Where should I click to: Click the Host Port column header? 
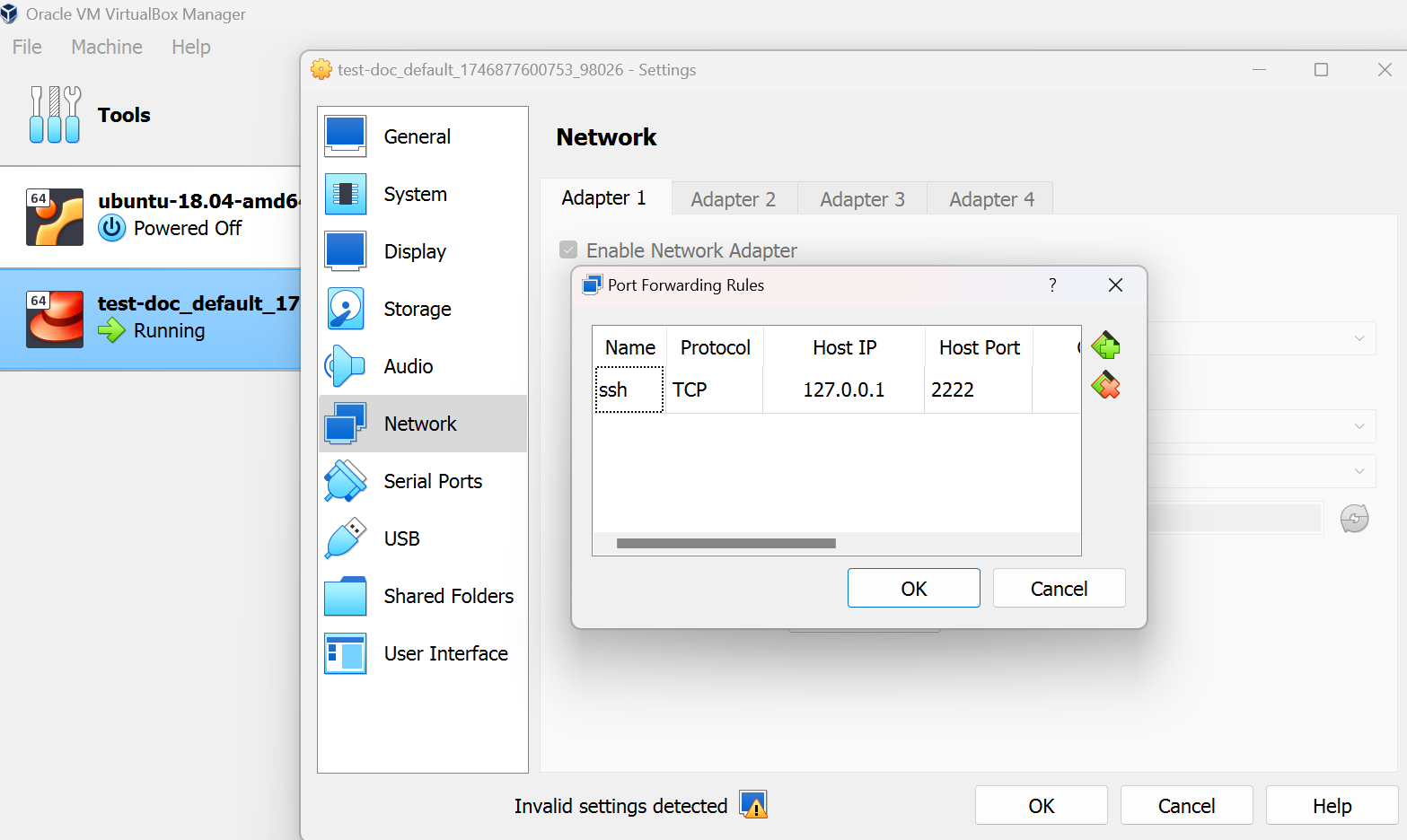pos(979,347)
